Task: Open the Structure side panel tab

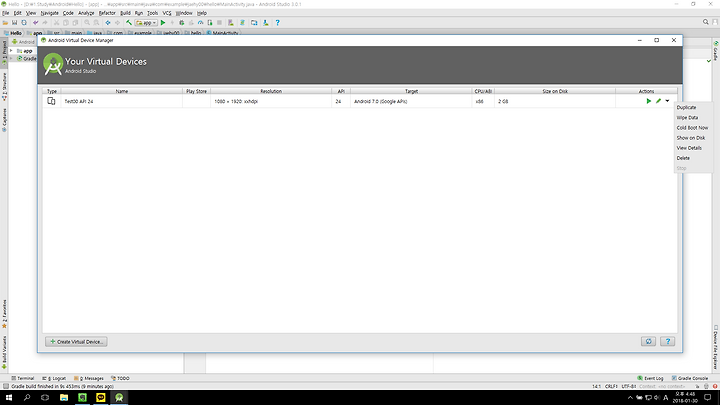Action: 4,86
